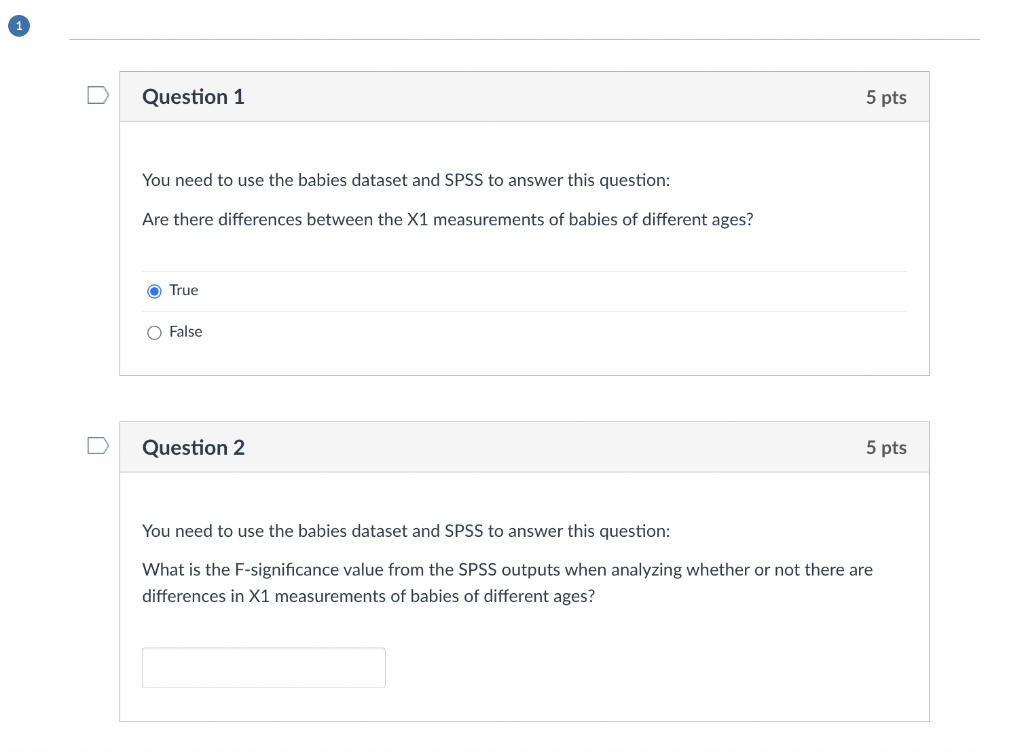Click the Question 2 header bar

(x=524, y=447)
